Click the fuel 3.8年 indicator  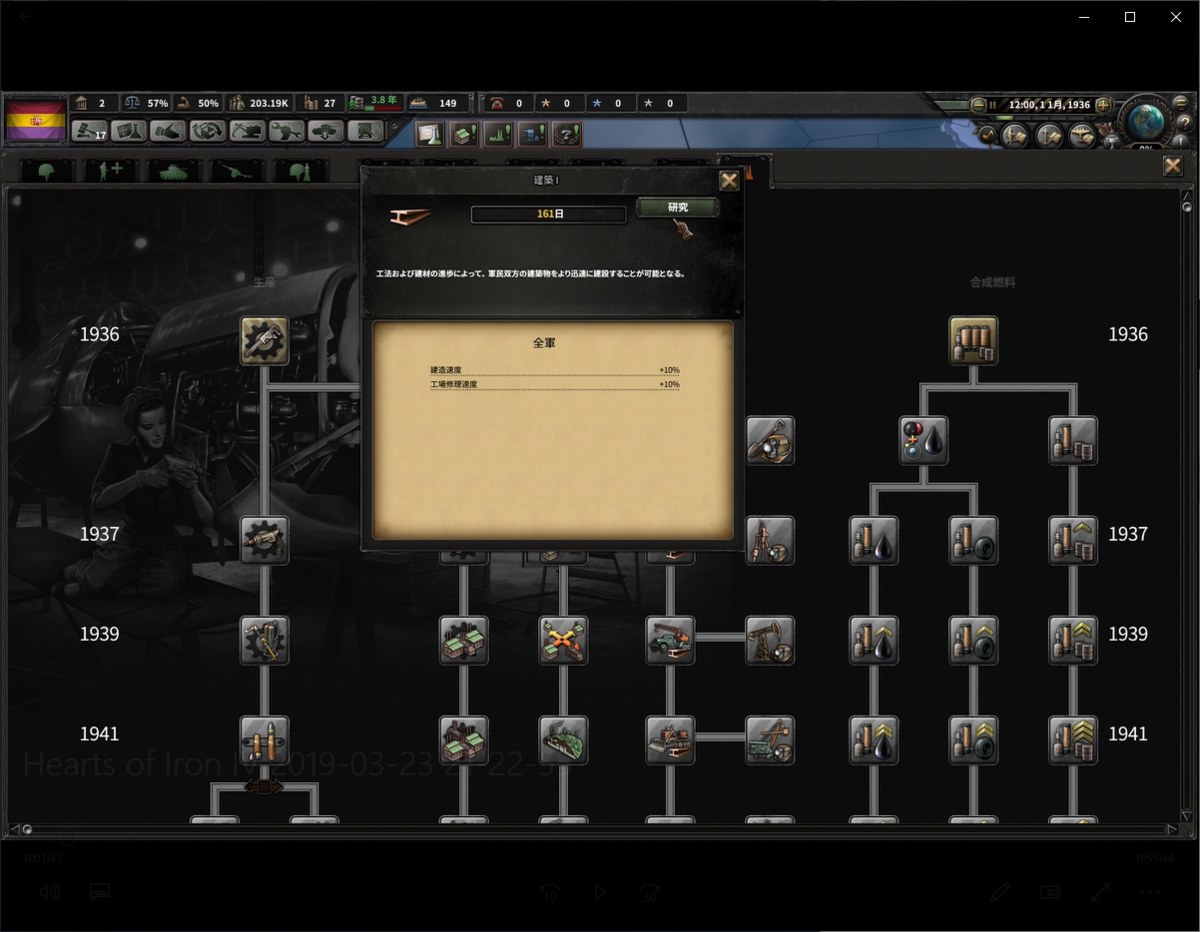pos(375,102)
